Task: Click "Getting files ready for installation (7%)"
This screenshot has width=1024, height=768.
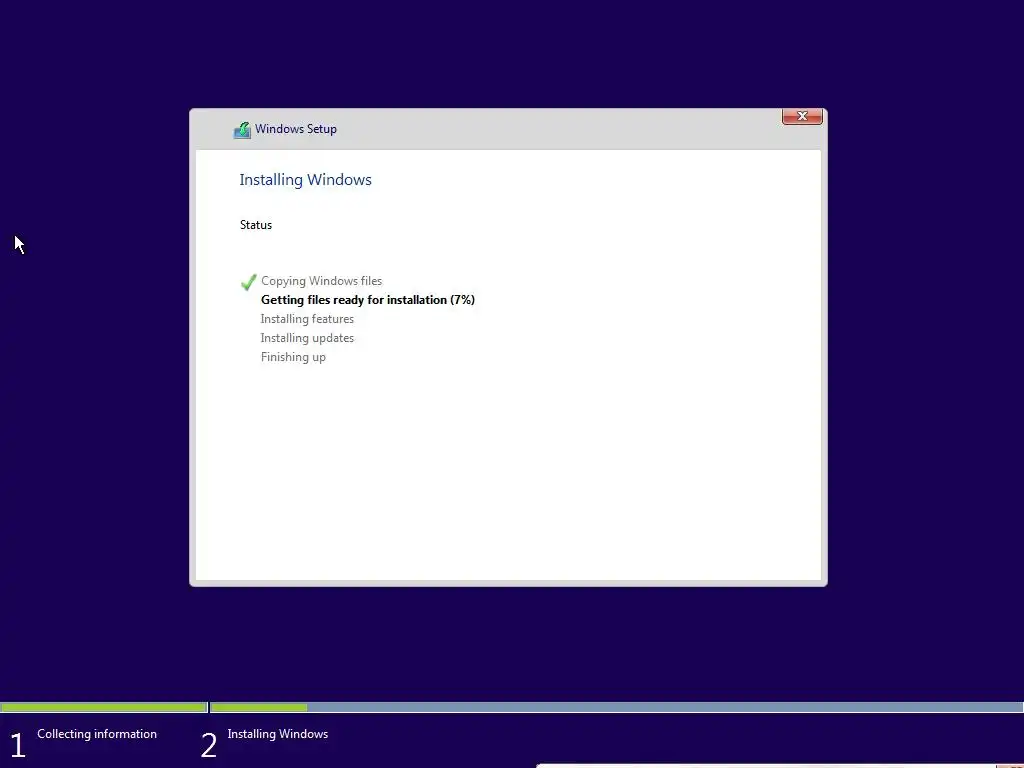Action: coord(368,300)
